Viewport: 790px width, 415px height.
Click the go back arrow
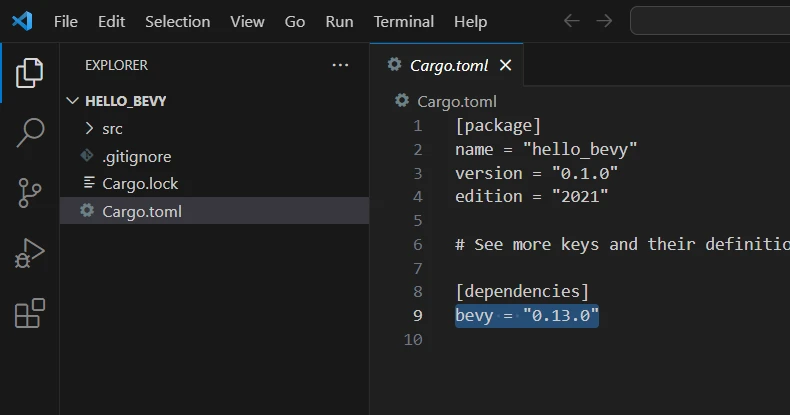[571, 21]
